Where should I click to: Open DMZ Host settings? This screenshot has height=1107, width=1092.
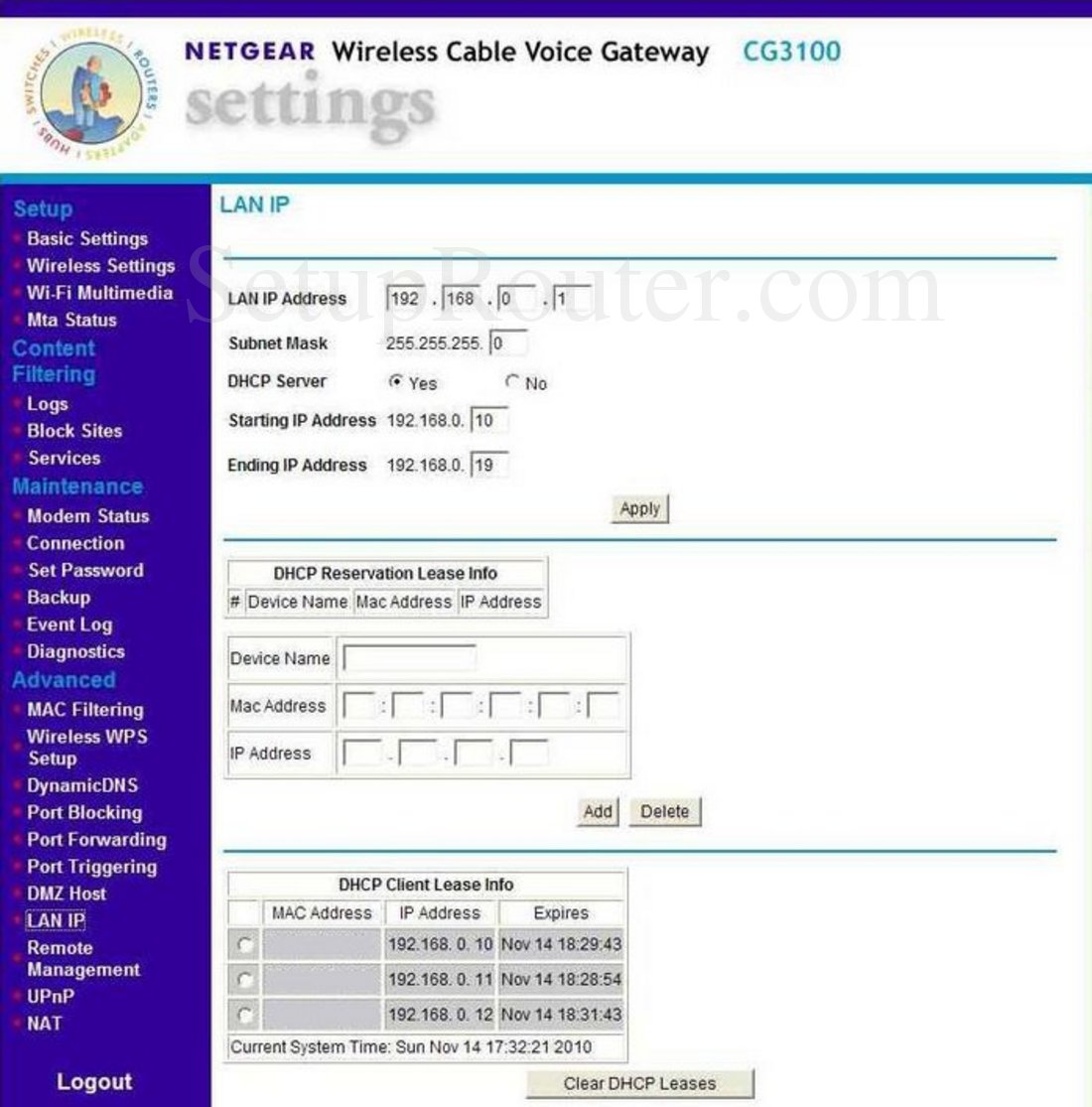tap(67, 894)
